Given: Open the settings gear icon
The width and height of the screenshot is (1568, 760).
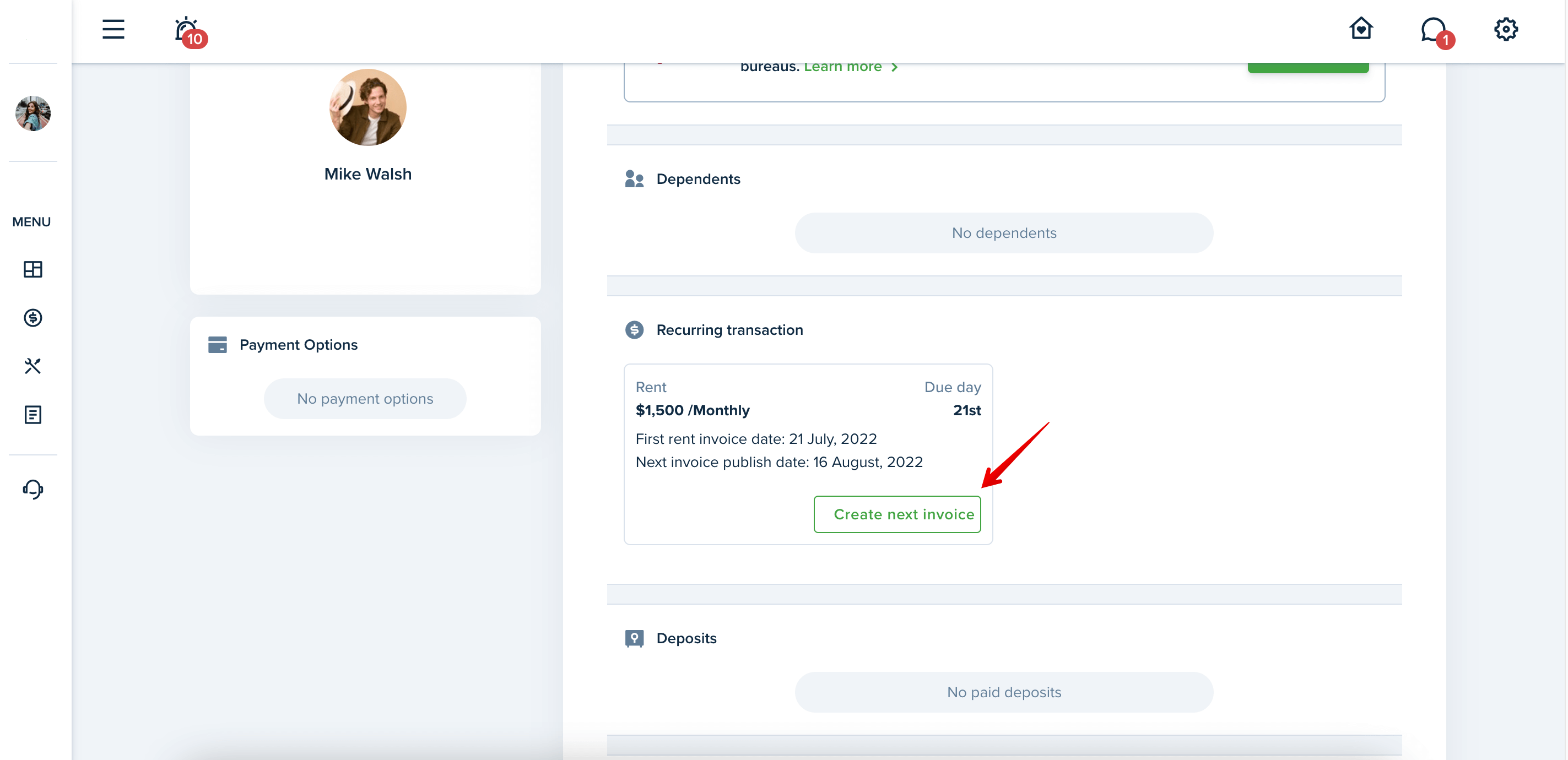Looking at the screenshot, I should coord(1505,29).
